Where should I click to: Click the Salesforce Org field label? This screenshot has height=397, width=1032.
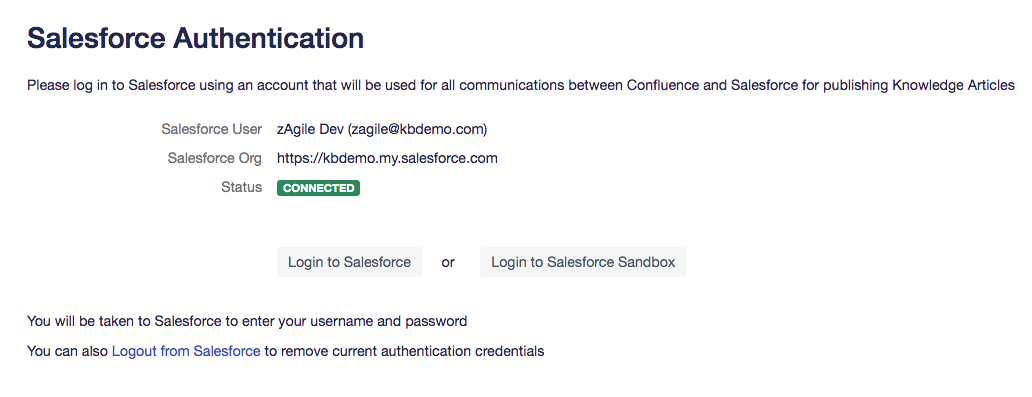point(215,158)
